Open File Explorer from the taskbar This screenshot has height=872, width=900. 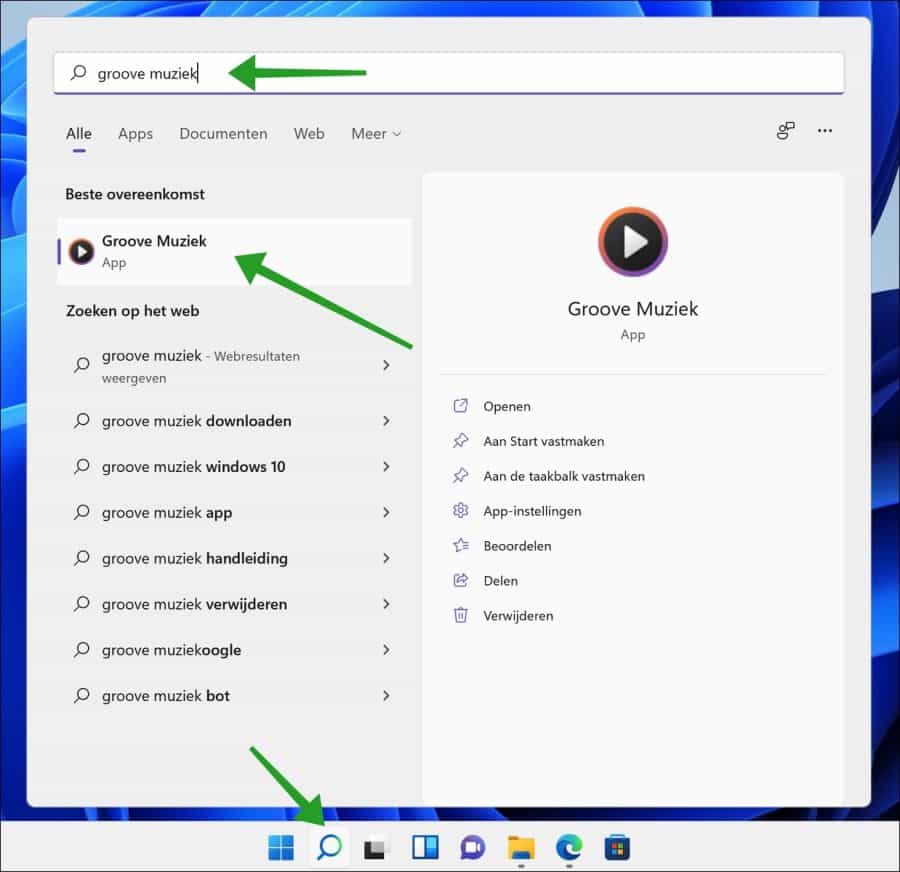(x=521, y=848)
